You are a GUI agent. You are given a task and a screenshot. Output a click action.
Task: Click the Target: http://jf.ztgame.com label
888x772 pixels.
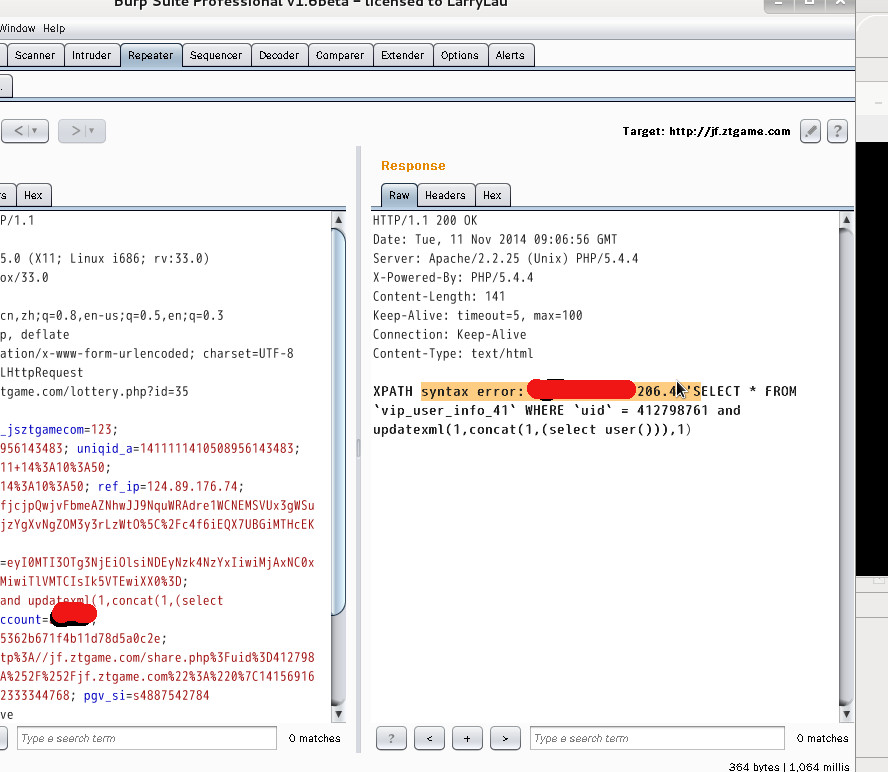click(706, 131)
